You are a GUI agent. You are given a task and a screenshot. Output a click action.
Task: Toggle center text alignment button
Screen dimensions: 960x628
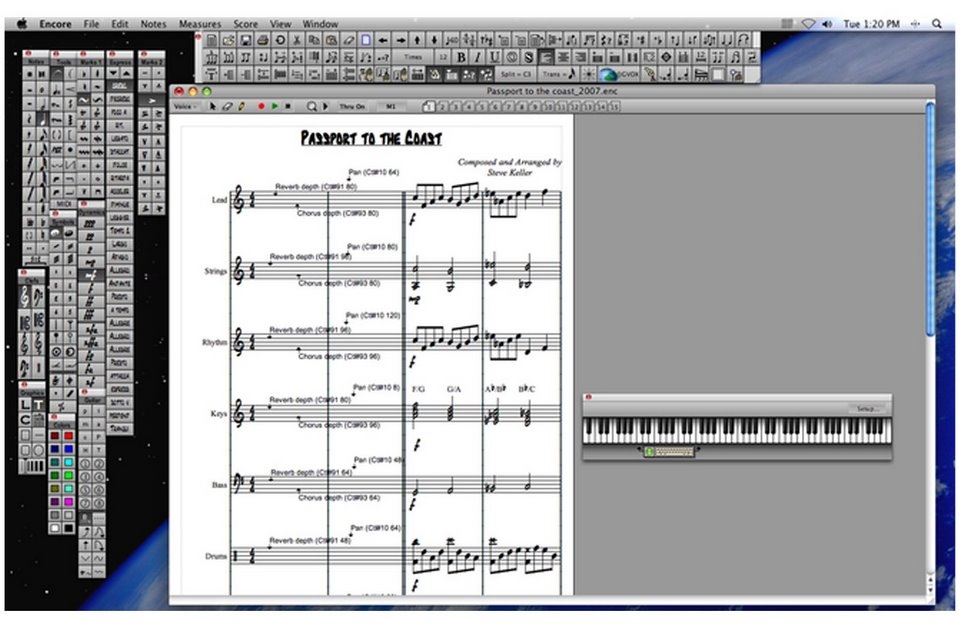(563, 58)
